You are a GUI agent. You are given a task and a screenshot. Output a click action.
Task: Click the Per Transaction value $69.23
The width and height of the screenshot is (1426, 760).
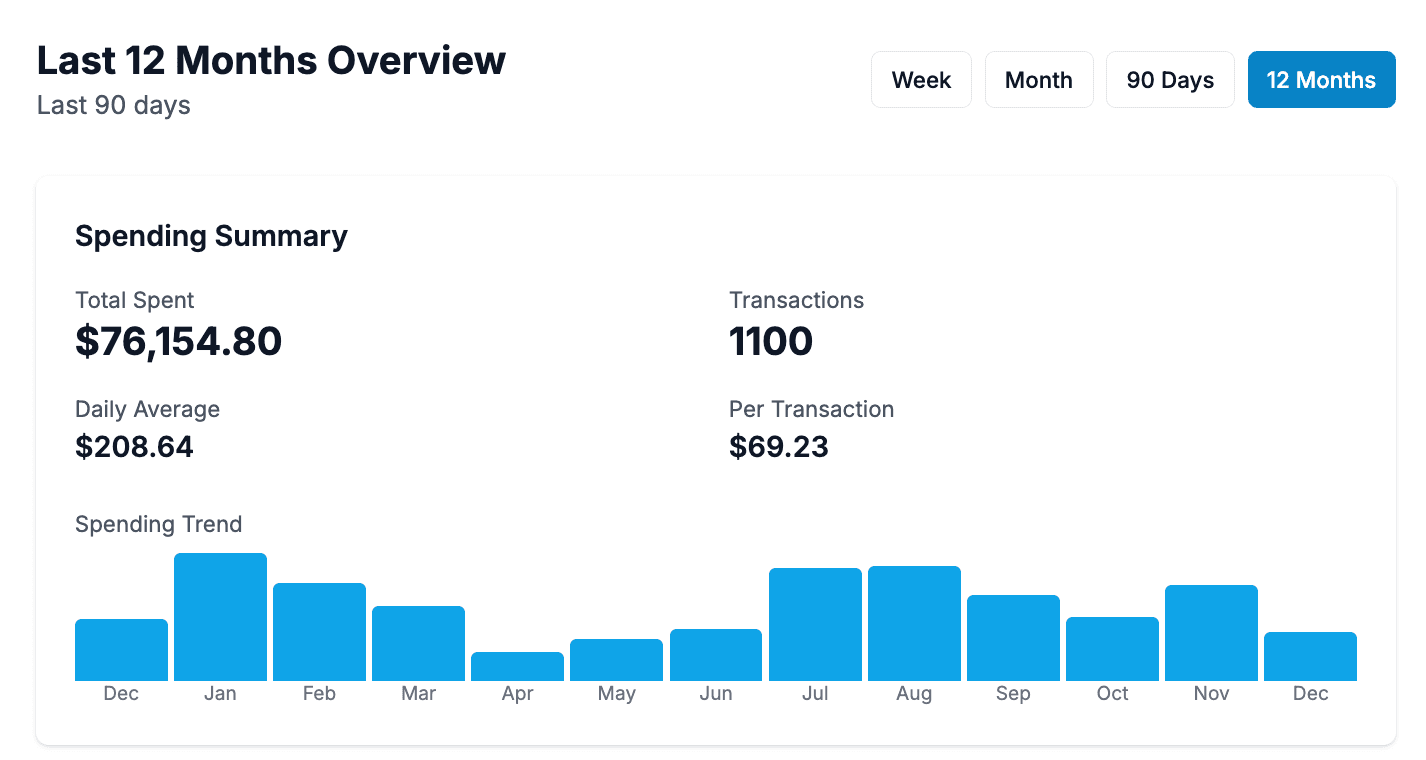click(779, 446)
